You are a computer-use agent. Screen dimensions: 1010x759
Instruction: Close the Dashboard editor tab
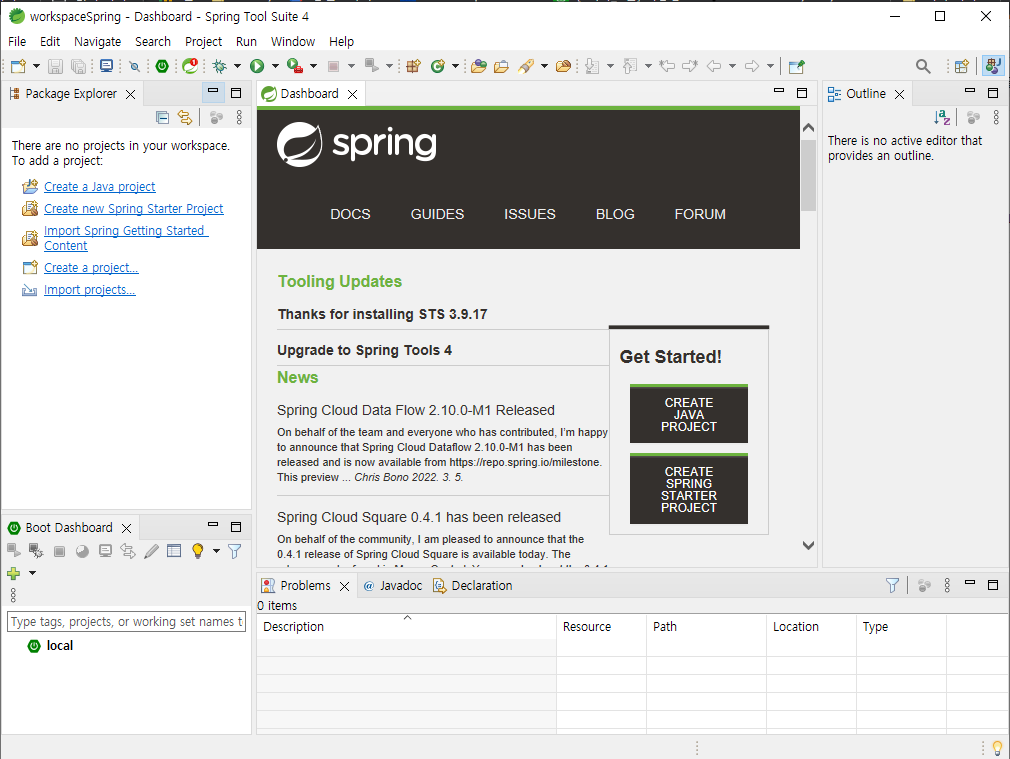tap(352, 94)
